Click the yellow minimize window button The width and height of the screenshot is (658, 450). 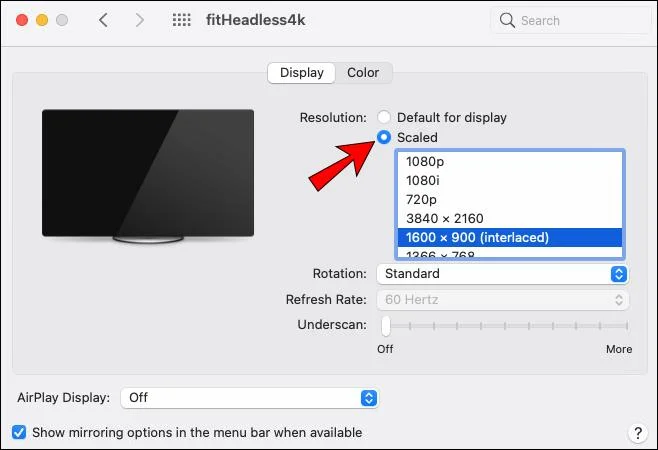(x=42, y=20)
